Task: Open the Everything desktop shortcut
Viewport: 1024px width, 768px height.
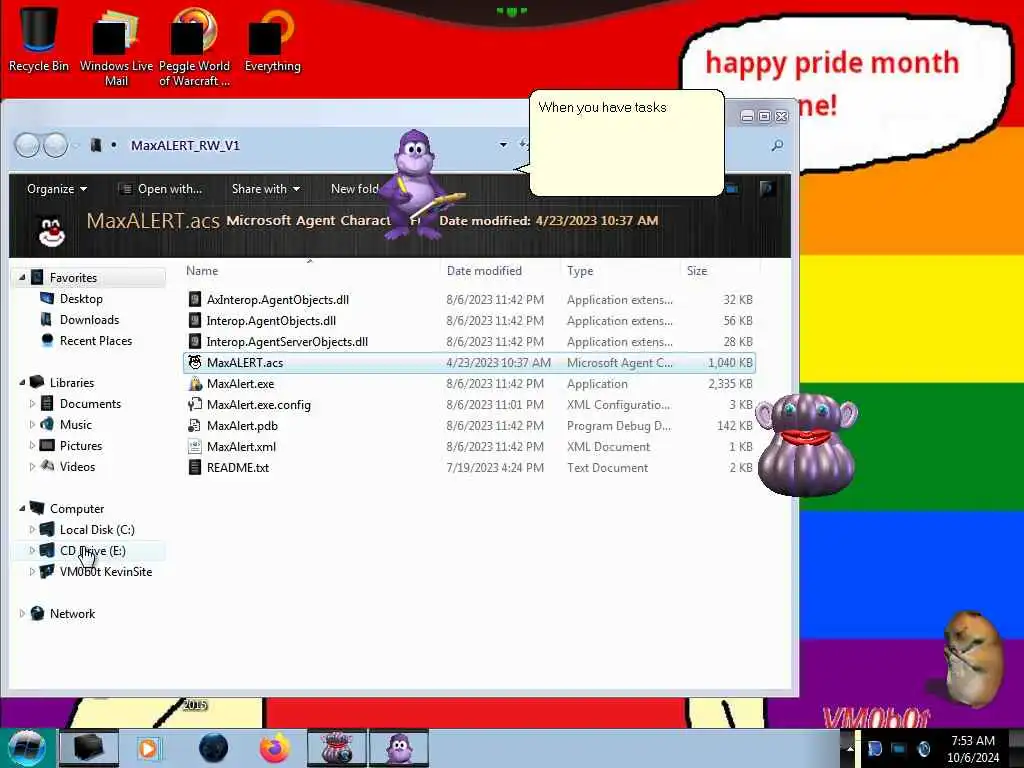Action: 272,38
